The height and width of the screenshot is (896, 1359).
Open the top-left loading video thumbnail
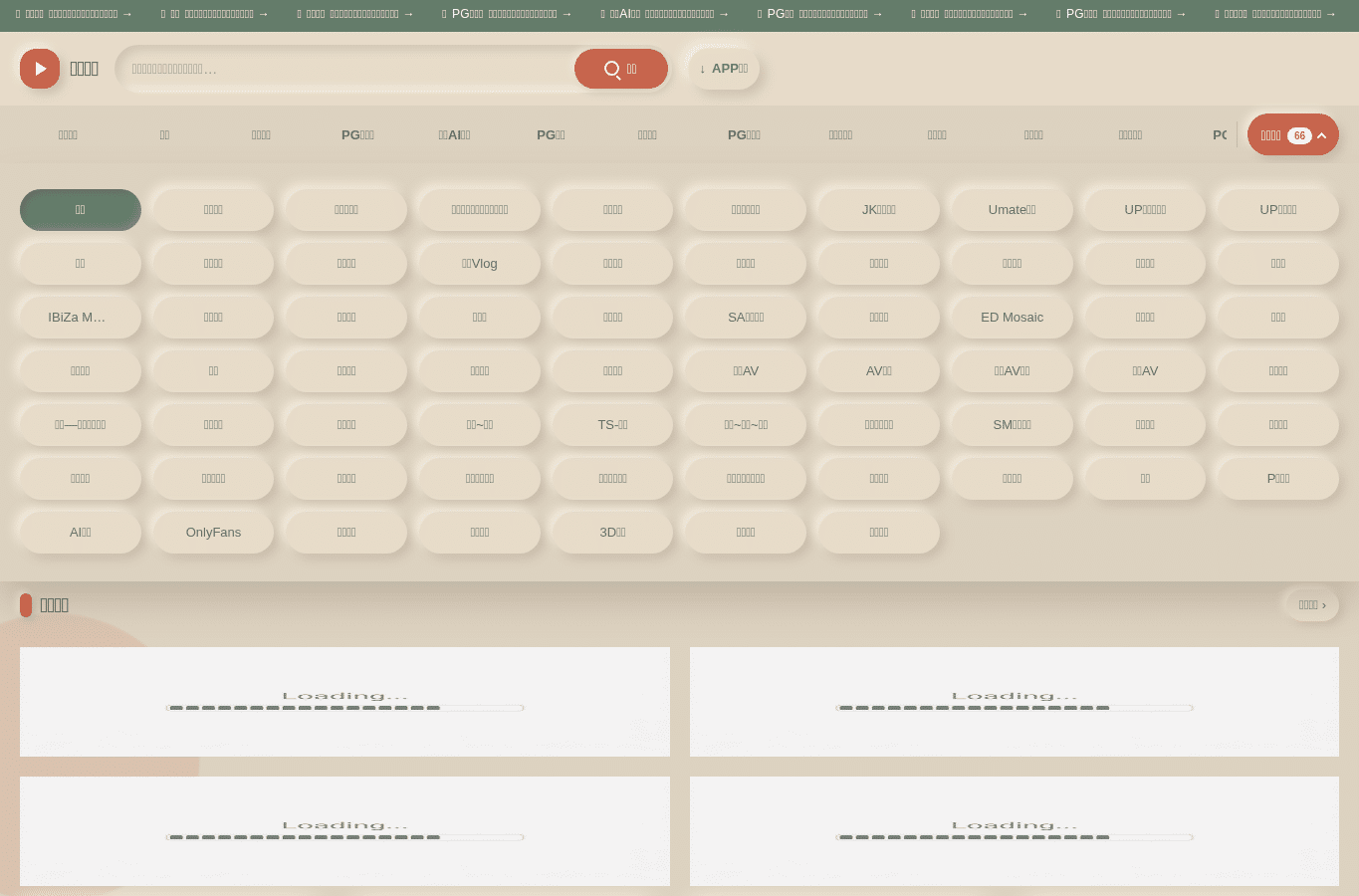pos(344,702)
